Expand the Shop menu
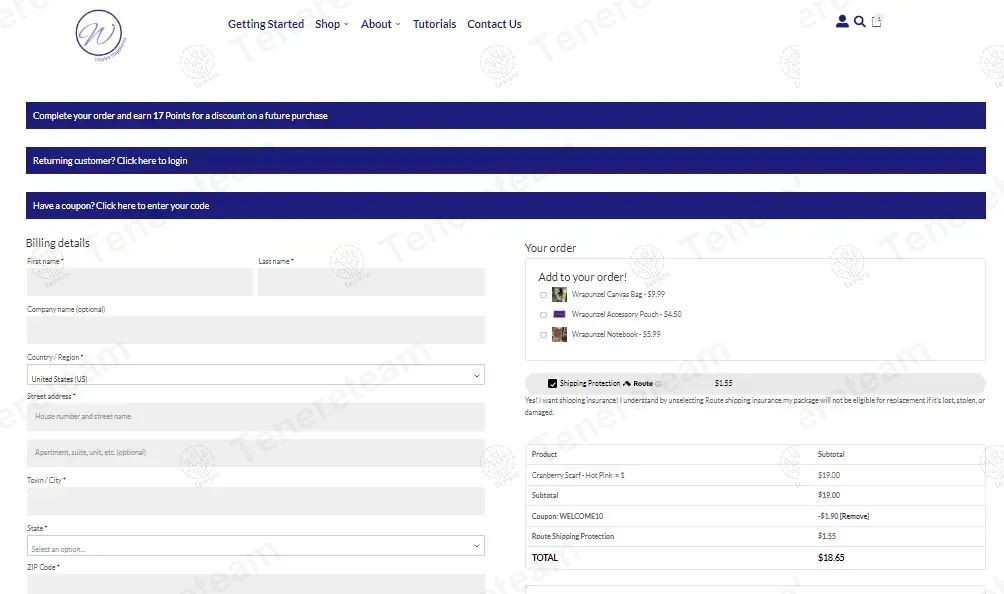 [x=331, y=24]
